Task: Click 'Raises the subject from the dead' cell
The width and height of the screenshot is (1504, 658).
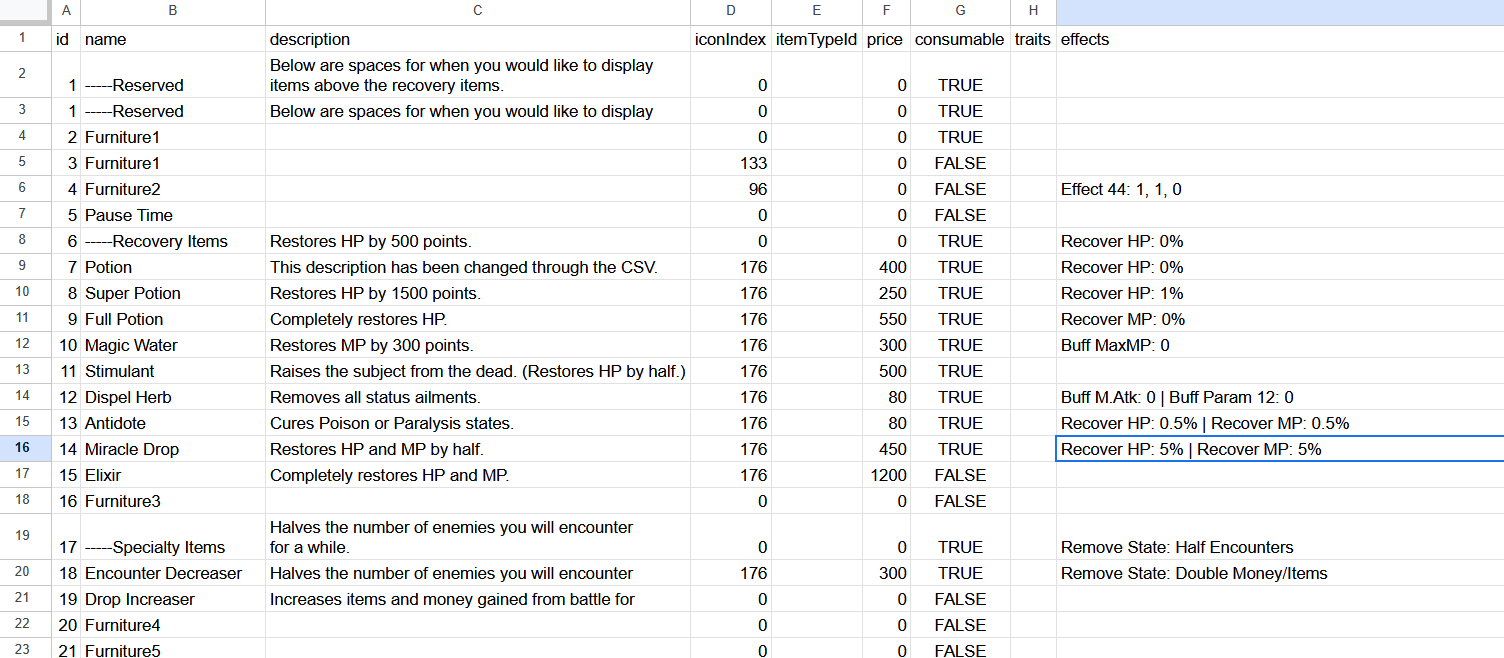Action: [x=478, y=371]
